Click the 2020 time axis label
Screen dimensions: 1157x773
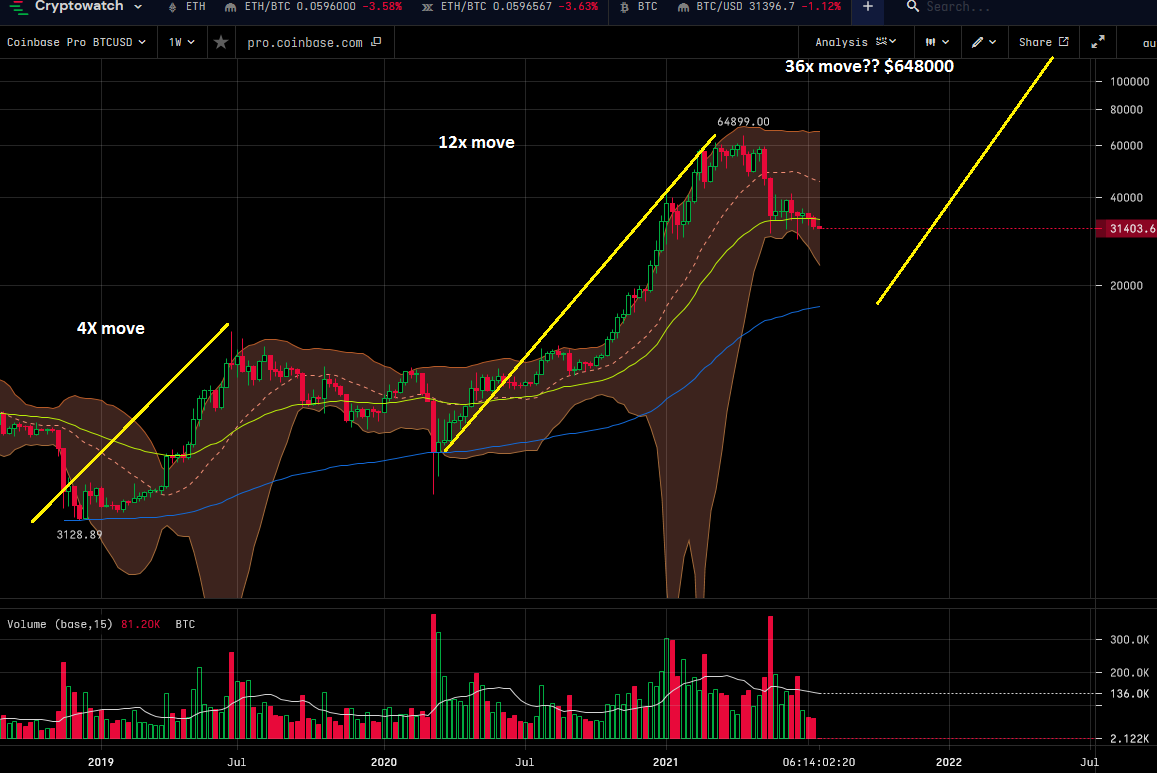[x=384, y=762]
